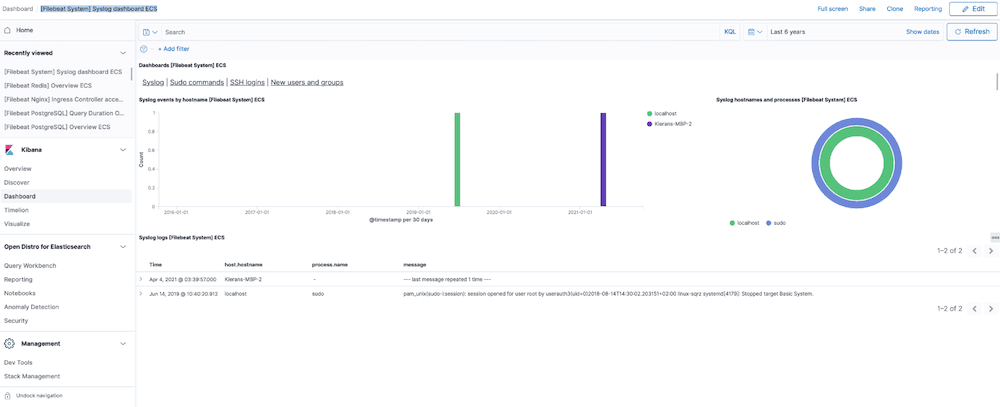Viewport: 1000px width, 407px height.
Task: Open Sudo commands dashboard link
Action: pyautogui.click(x=197, y=82)
